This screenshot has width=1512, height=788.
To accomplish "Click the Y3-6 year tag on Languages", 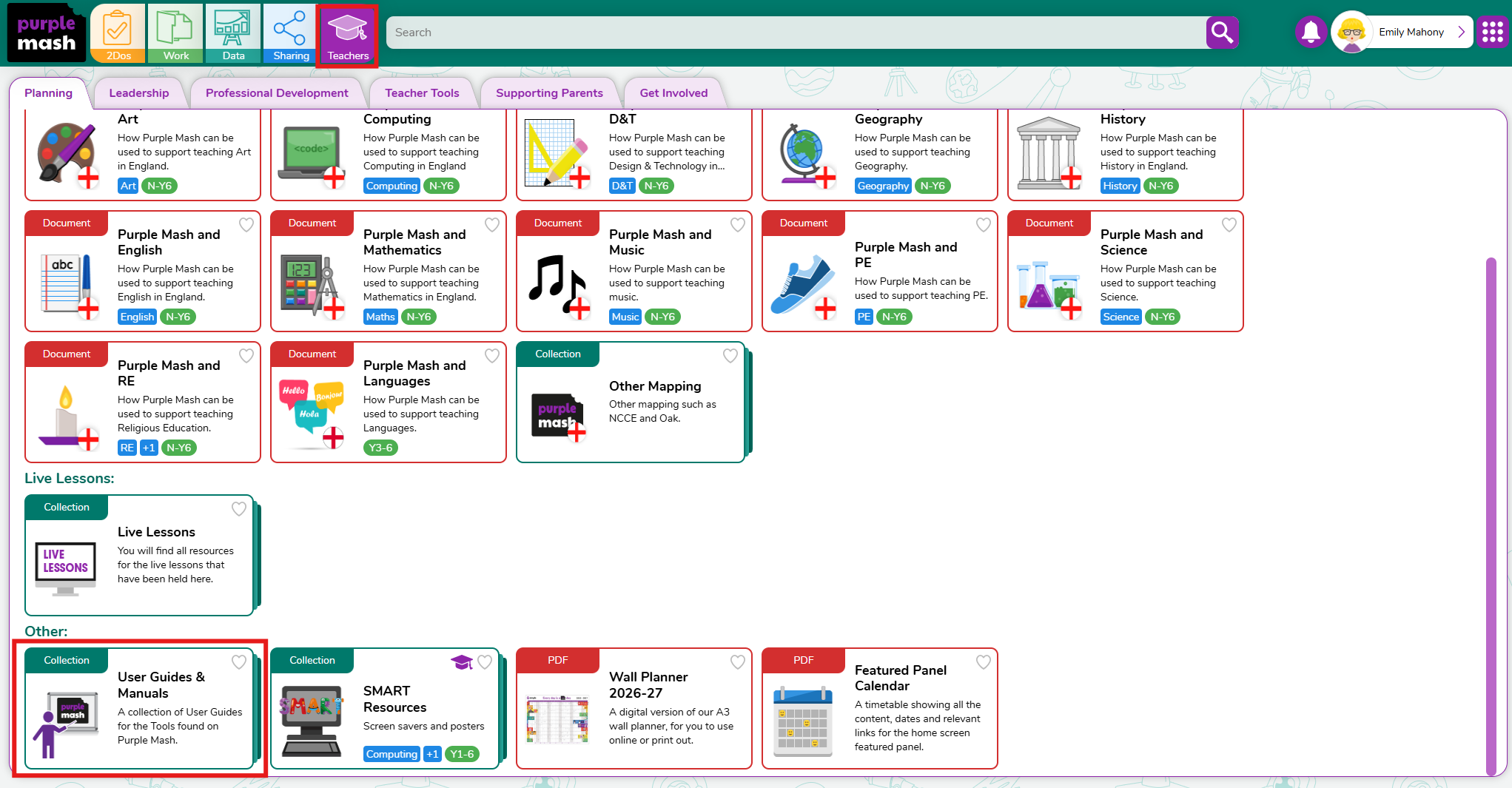I will [380, 448].
